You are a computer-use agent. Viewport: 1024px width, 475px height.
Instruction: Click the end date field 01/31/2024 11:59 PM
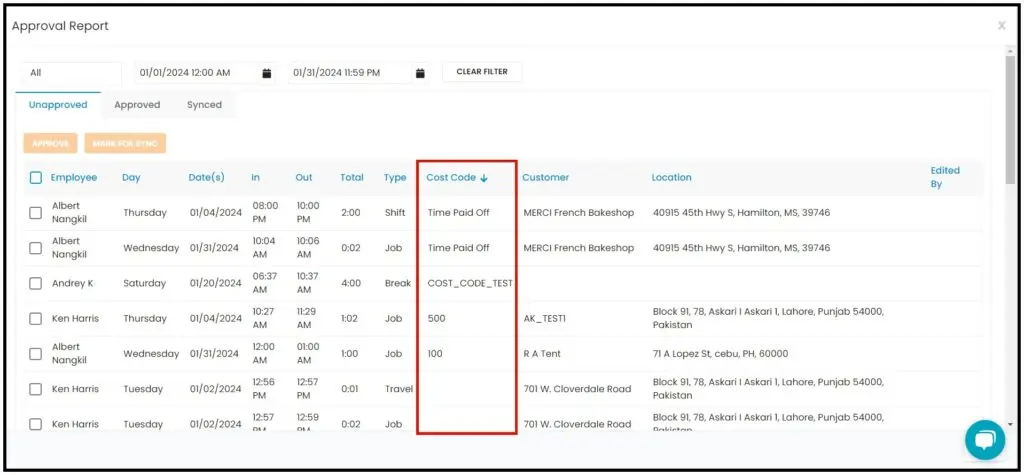coord(350,73)
